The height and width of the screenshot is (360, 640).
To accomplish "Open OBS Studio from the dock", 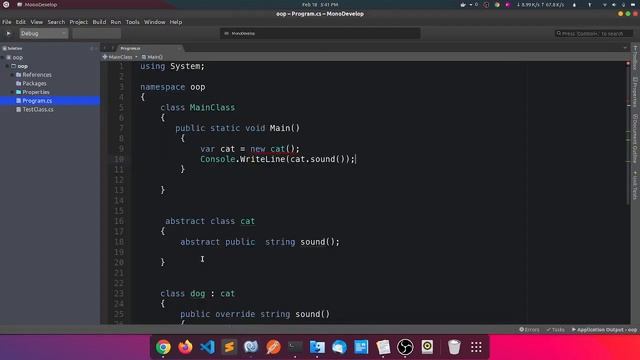I will (x=405, y=347).
